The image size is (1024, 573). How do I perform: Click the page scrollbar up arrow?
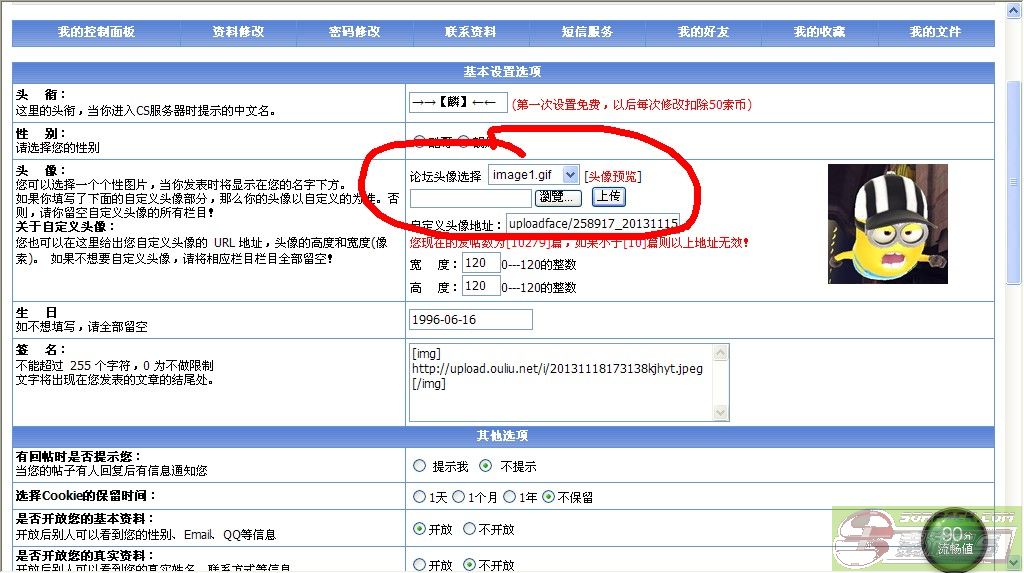(1014, 9)
